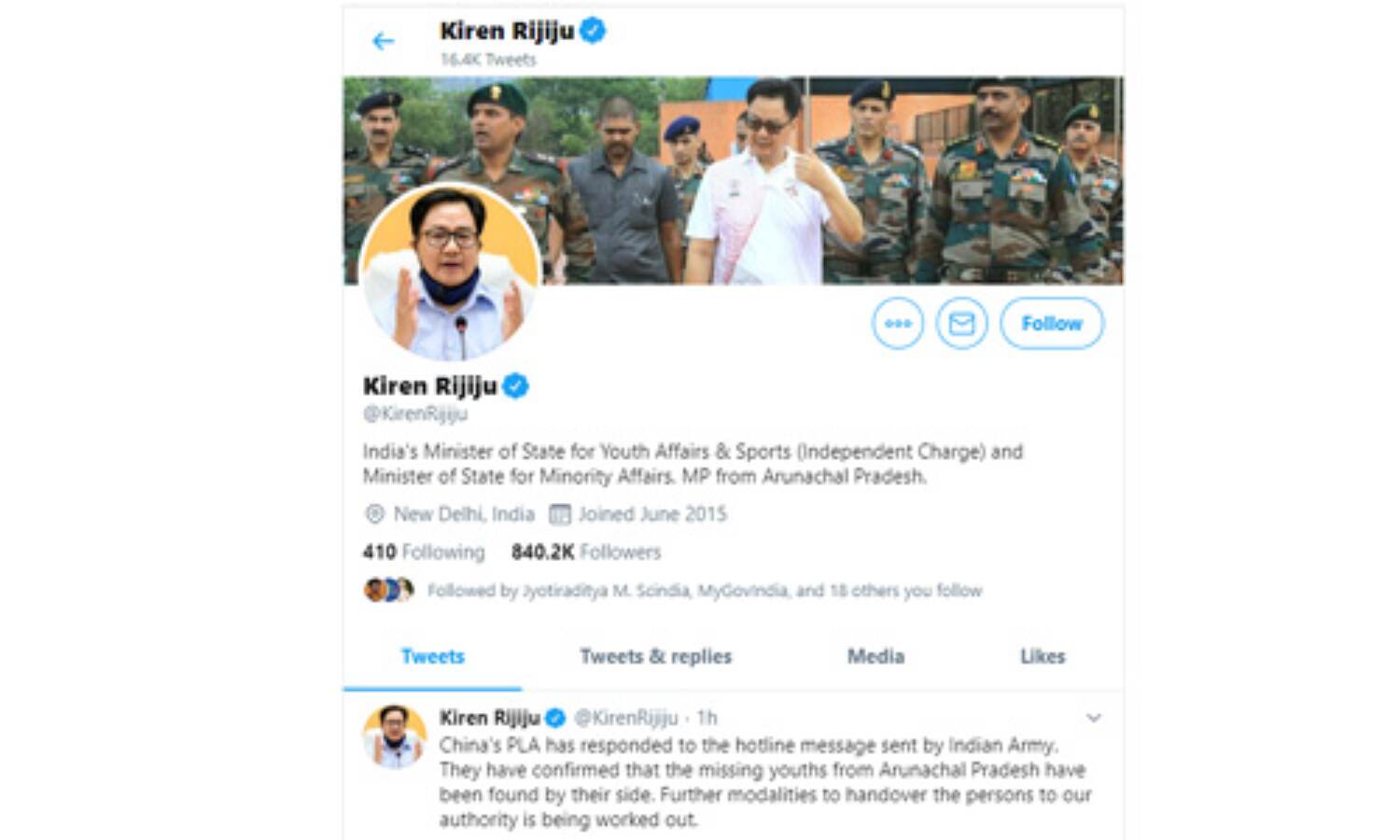This screenshot has height=840, width=1400.
Task: Switch to the Media tab
Action: [x=875, y=656]
